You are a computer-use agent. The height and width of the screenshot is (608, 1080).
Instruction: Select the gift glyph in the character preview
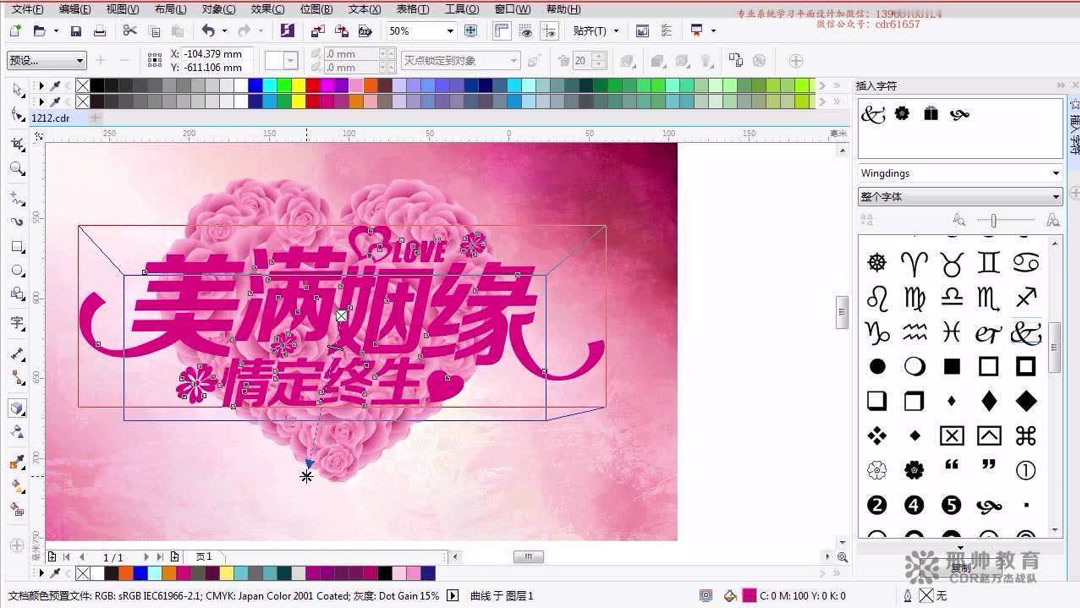tap(930, 113)
